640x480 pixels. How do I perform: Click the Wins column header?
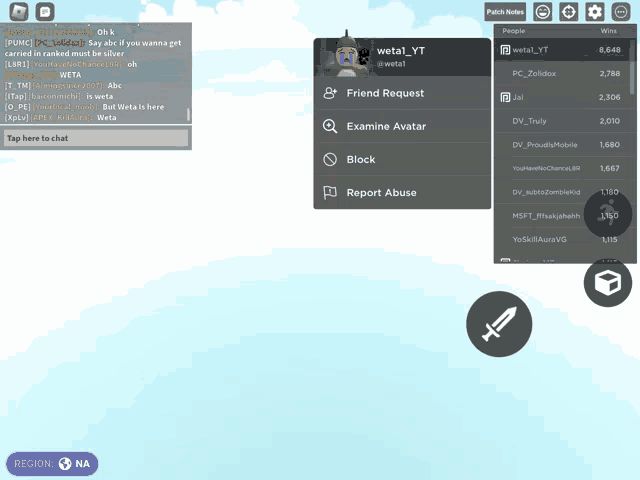(609, 31)
